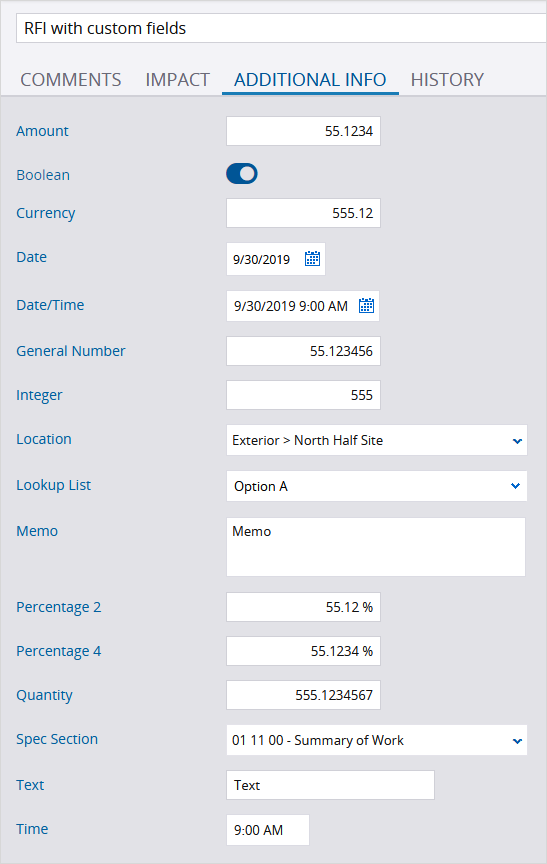Expand the Location dropdown
This screenshot has height=864, width=547.
[x=517, y=440]
